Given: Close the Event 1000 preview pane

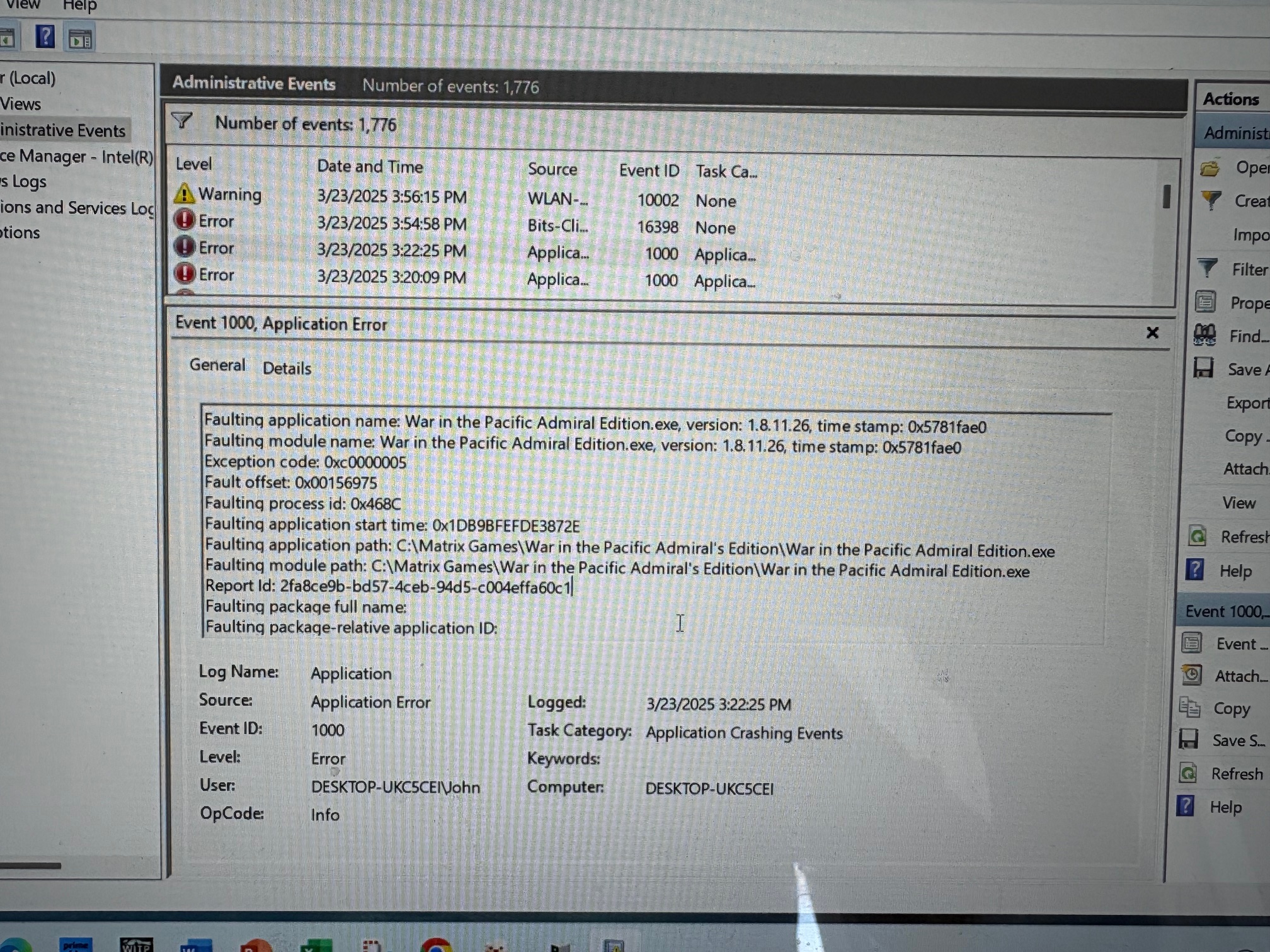Looking at the screenshot, I should (x=1152, y=332).
